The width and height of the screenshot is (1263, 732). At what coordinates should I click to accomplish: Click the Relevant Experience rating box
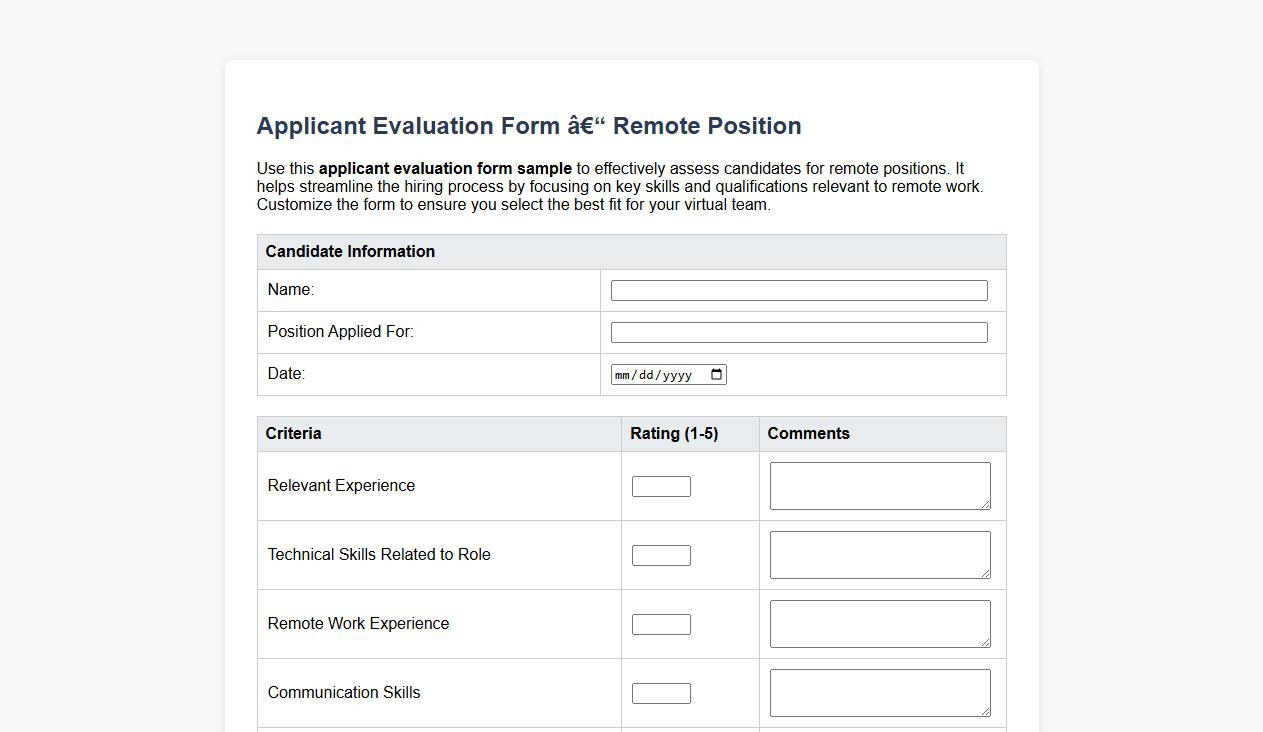[x=660, y=485]
